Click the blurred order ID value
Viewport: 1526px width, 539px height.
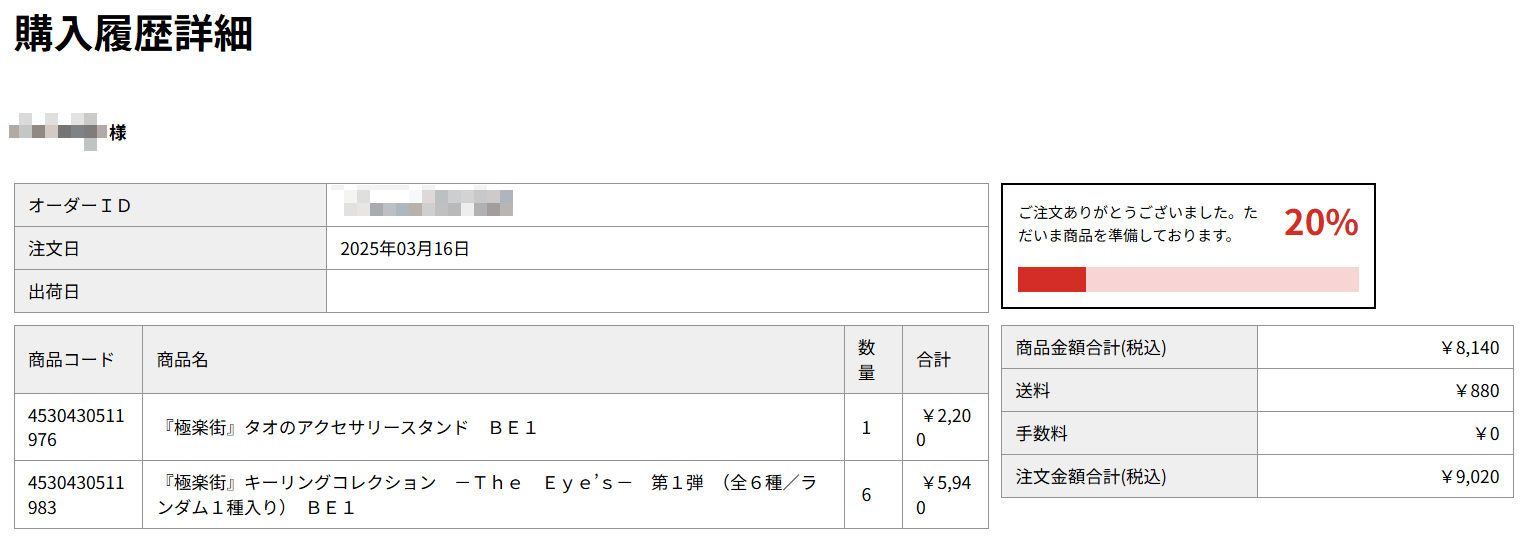point(427,203)
